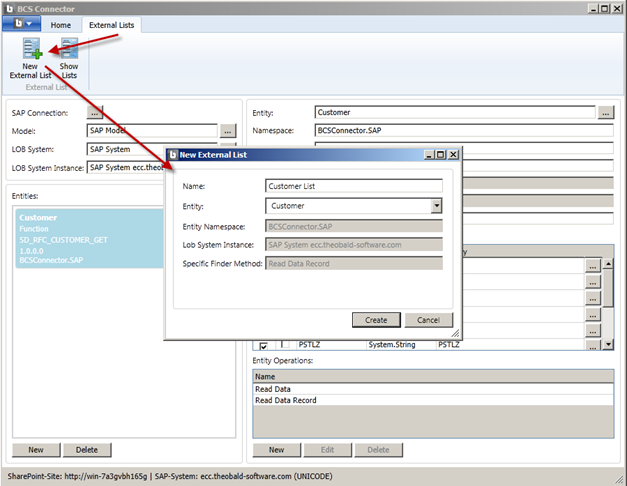Image resolution: width=627 pixels, height=486 pixels.
Task: Delete the selected entity in Entities panel
Action: tap(87, 450)
